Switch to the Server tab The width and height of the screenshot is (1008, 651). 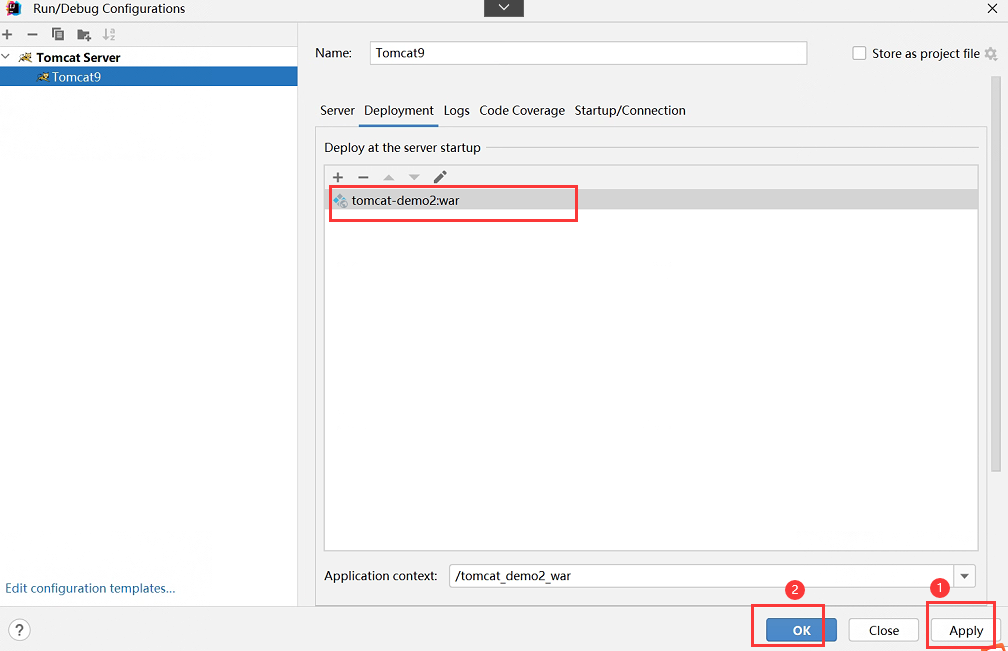pos(337,111)
